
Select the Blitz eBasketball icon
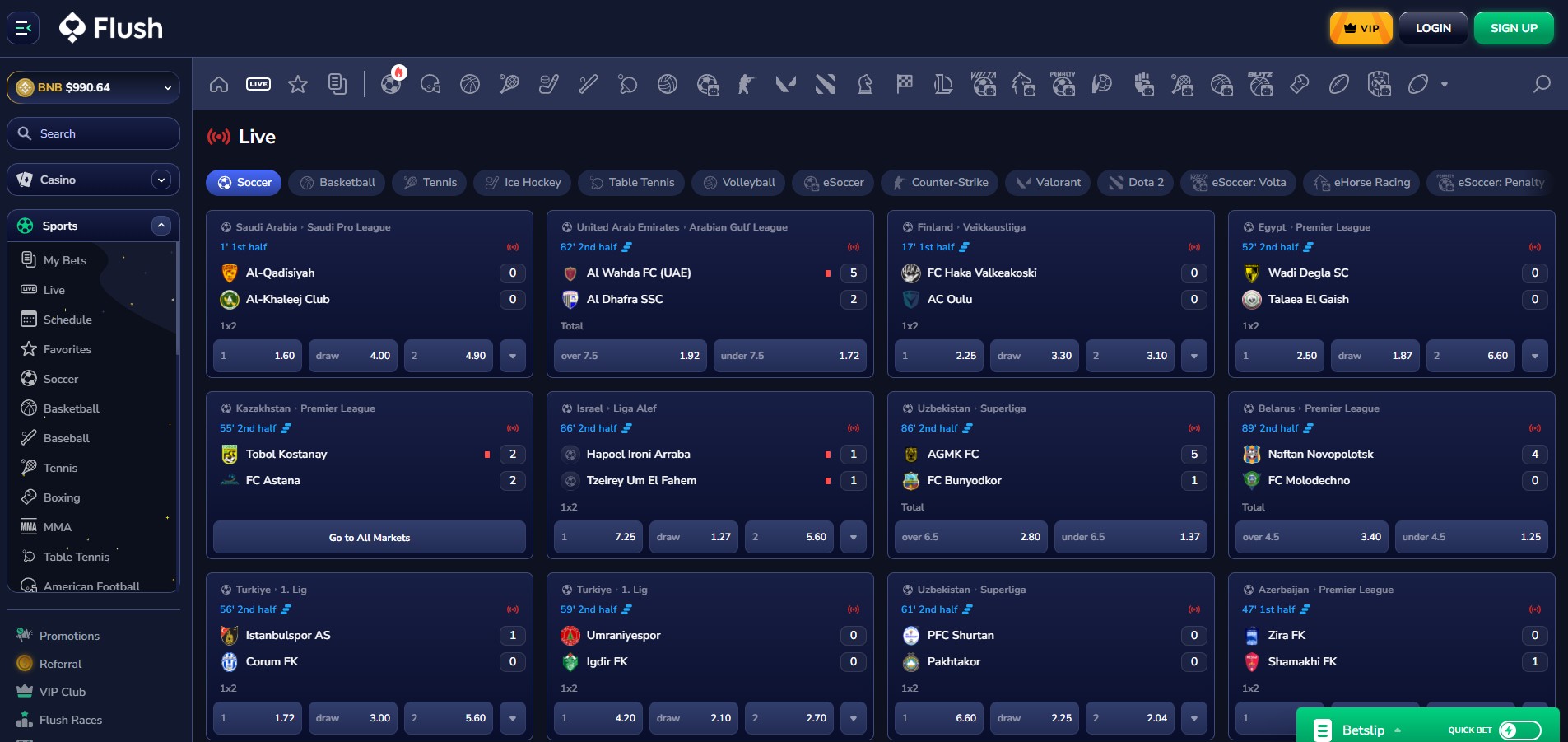point(1260,84)
